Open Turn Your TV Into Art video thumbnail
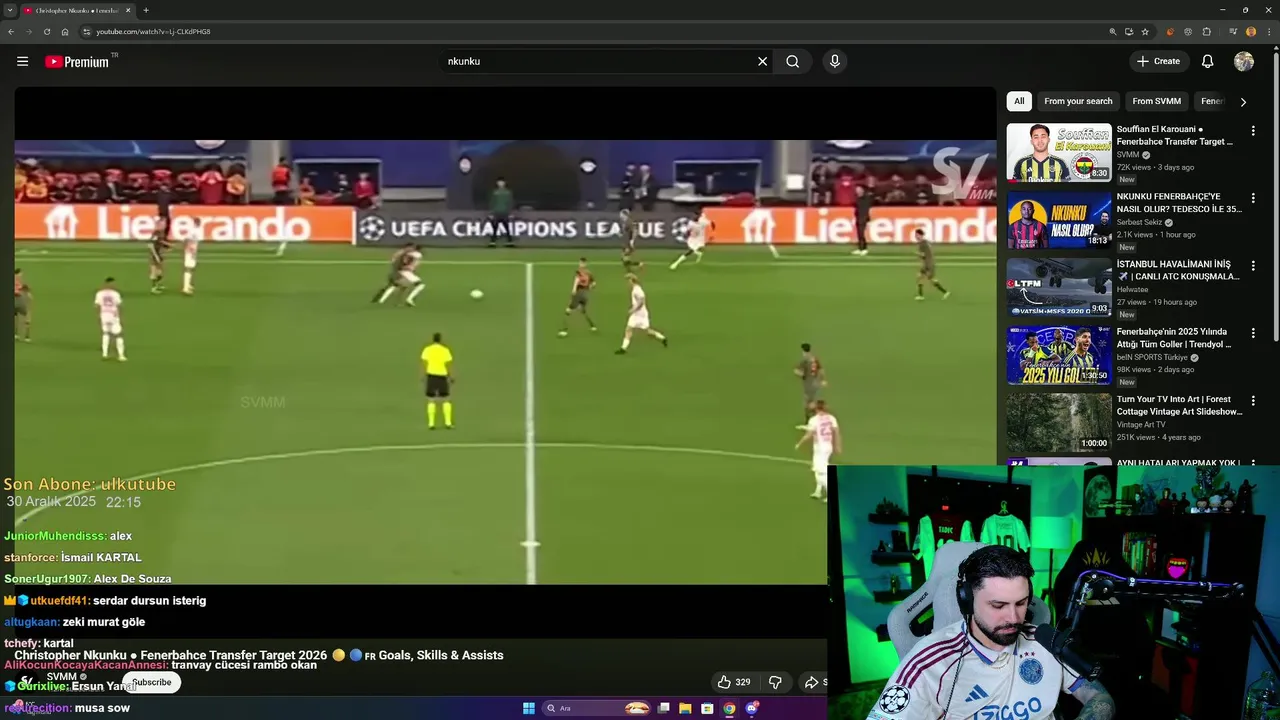 (1059, 423)
